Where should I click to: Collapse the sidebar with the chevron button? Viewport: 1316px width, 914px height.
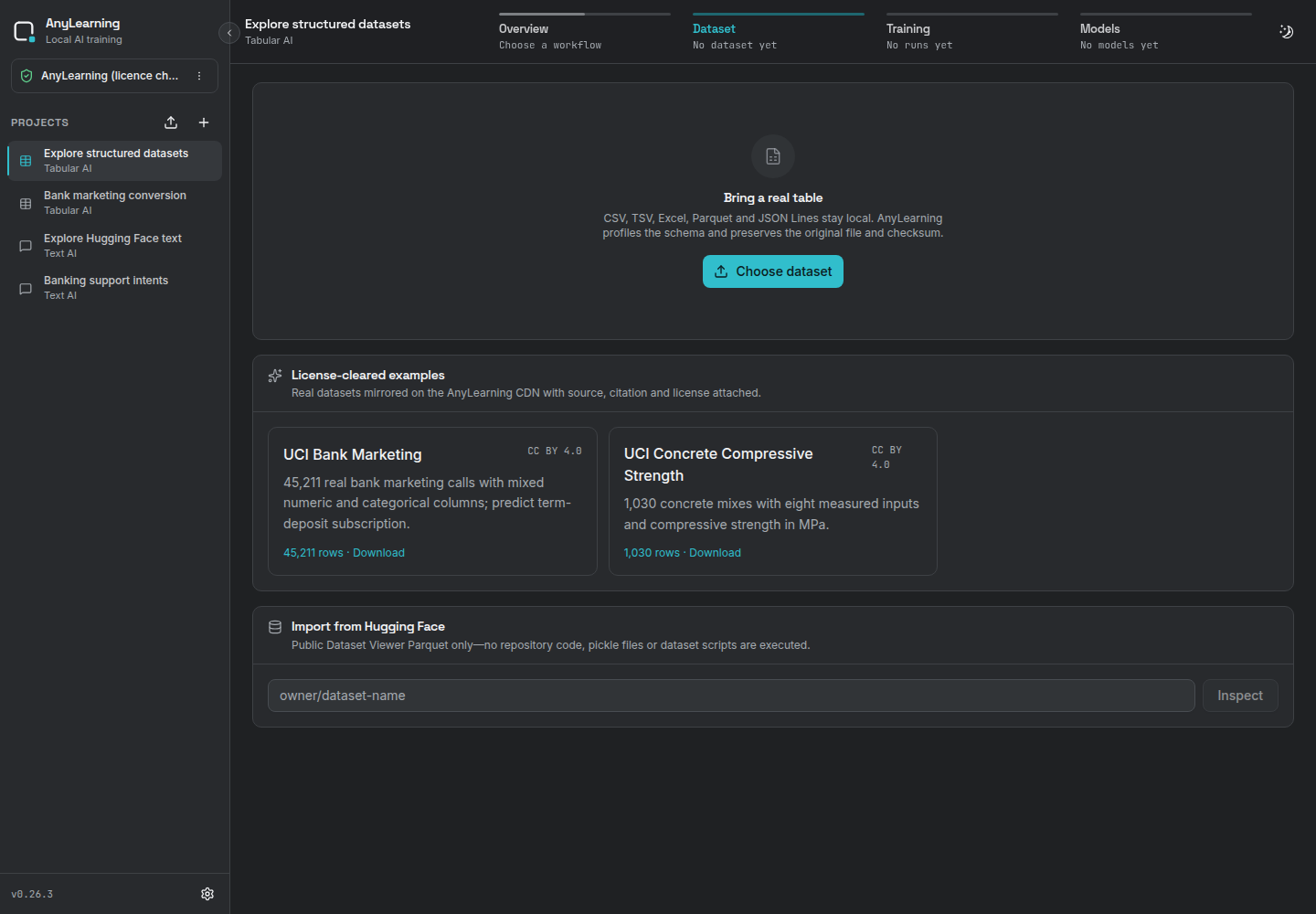(x=229, y=33)
